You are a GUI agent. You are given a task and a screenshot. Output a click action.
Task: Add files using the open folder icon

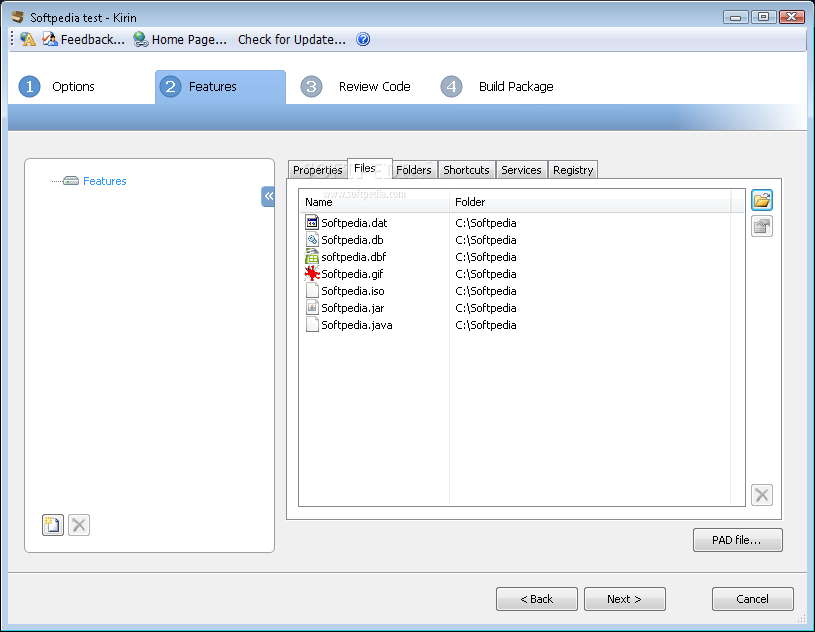click(x=761, y=200)
